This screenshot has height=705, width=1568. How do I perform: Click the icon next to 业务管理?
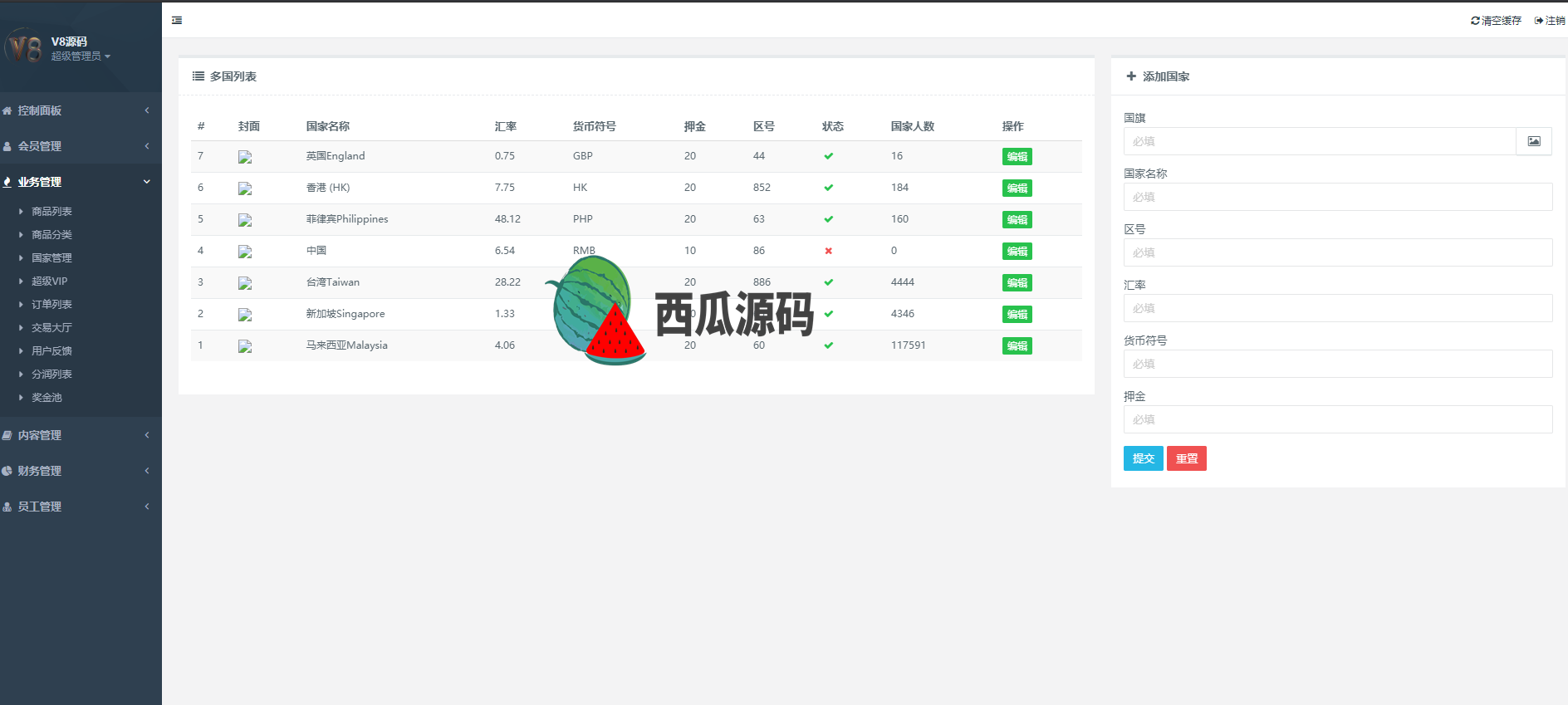[x=7, y=182]
